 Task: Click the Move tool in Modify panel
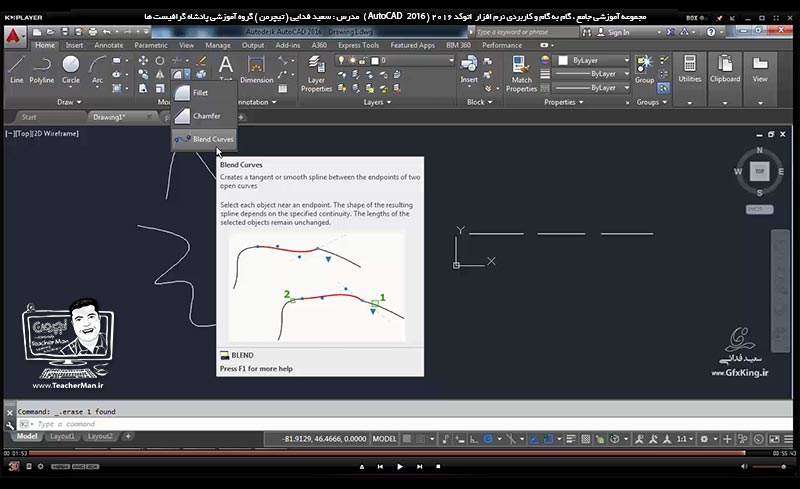tap(143, 61)
